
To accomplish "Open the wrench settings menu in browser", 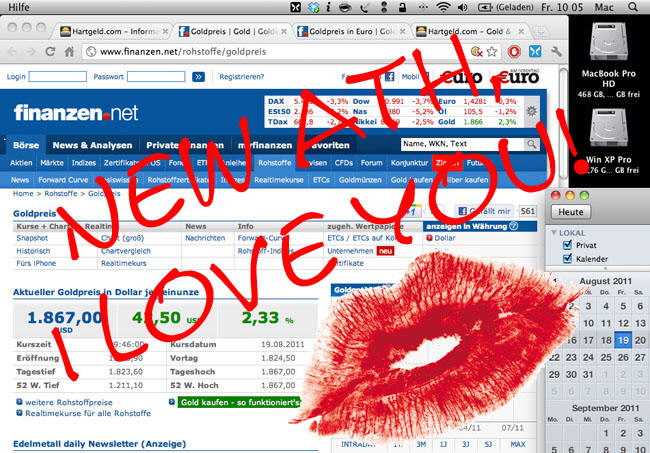I will tap(556, 51).
